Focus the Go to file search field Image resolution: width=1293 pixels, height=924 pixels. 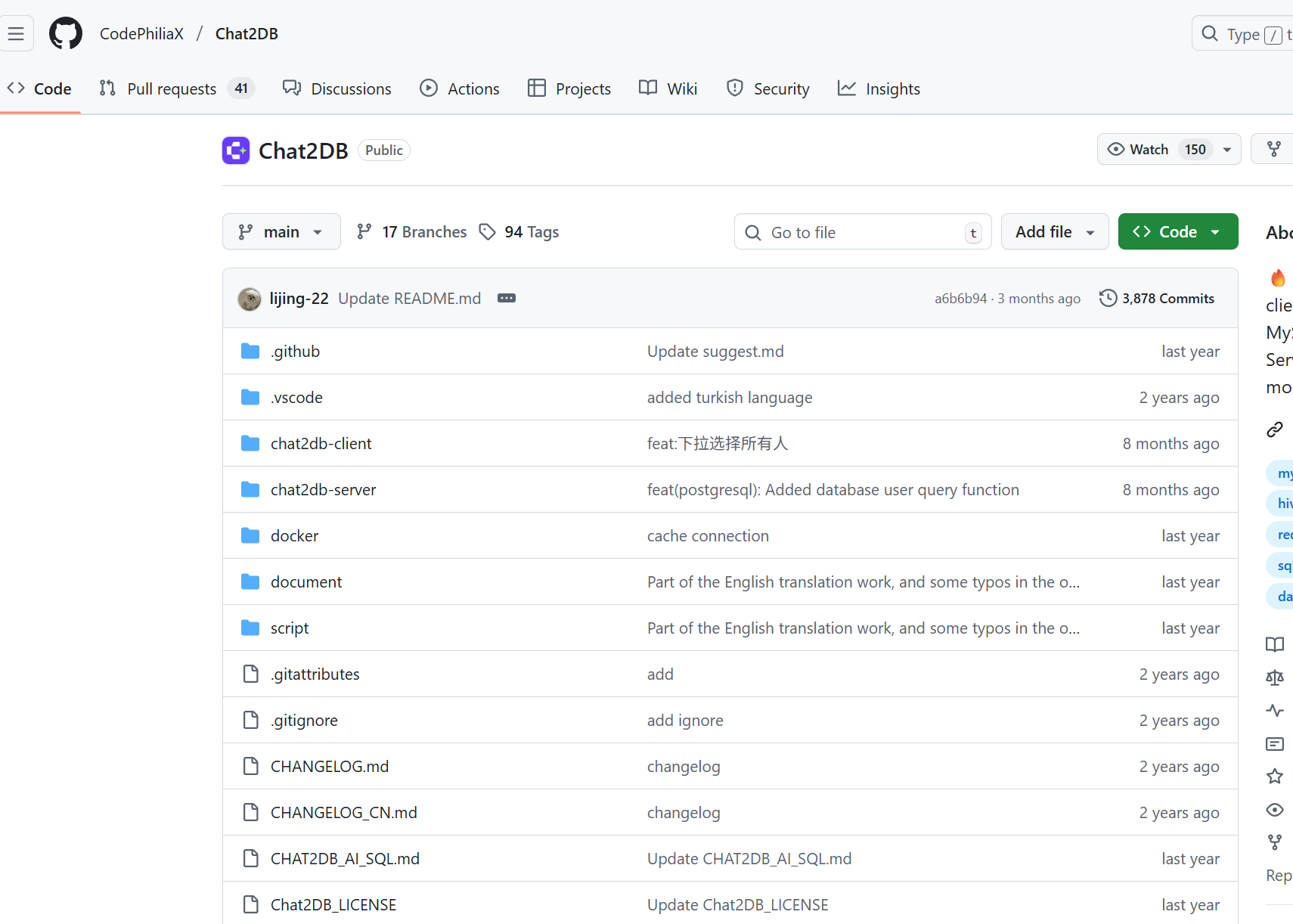pos(863,231)
